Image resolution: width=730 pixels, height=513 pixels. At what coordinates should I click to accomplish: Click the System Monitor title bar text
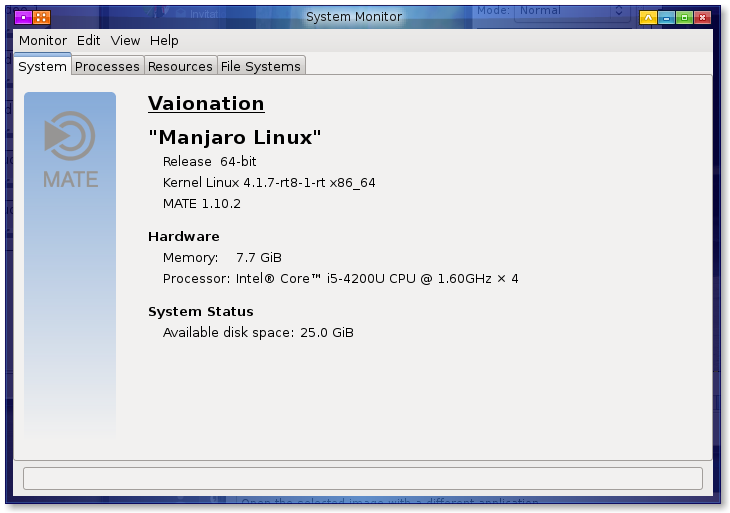[x=354, y=17]
